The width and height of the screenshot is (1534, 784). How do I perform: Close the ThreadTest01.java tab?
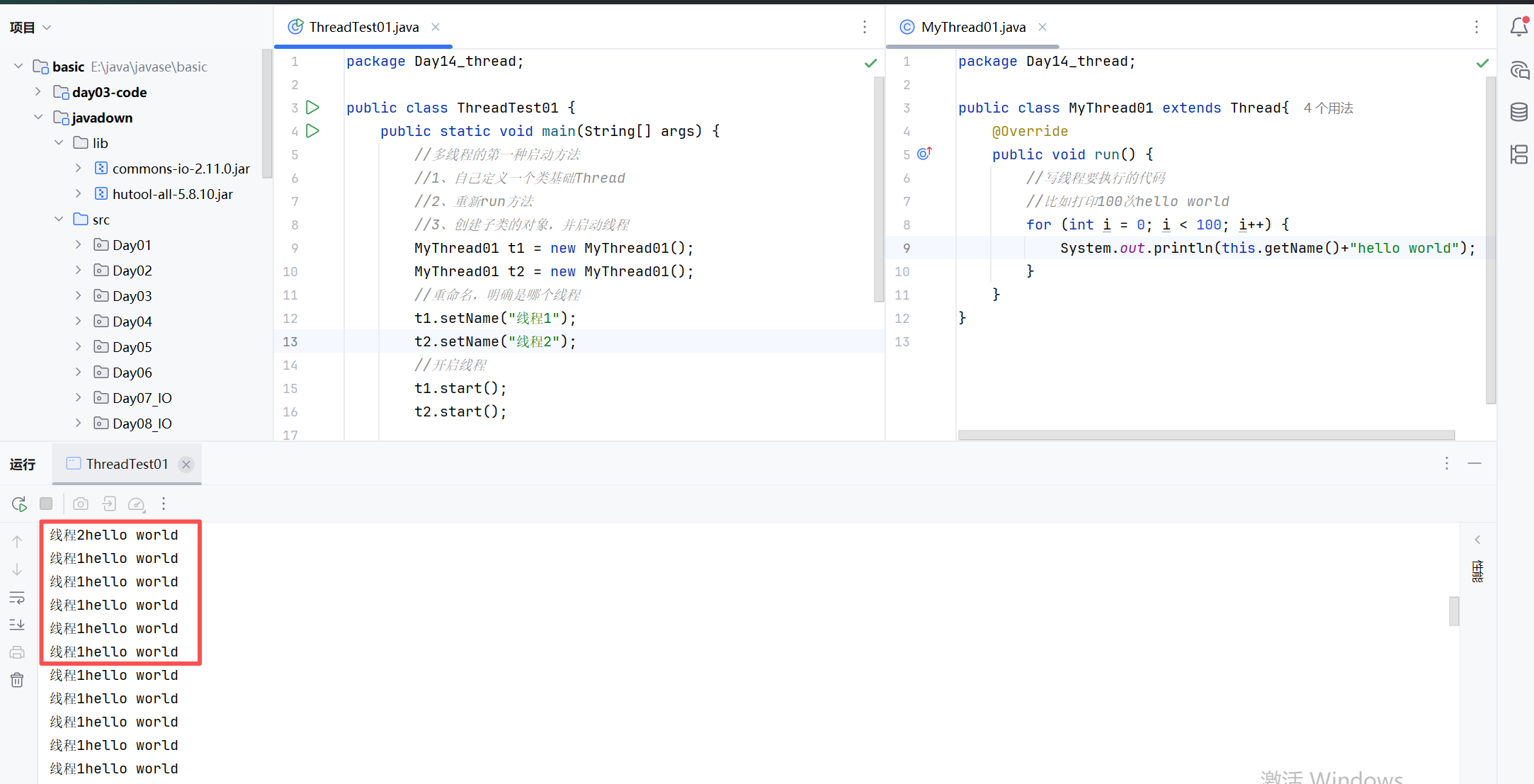[436, 27]
